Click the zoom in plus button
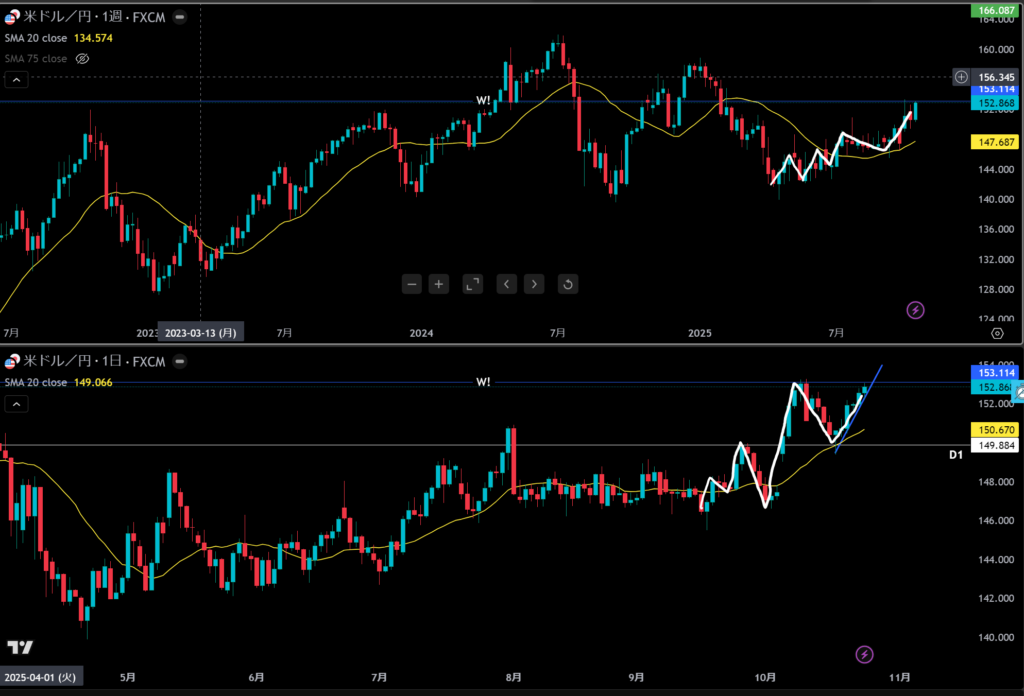This screenshot has width=1024, height=696. coord(438,284)
